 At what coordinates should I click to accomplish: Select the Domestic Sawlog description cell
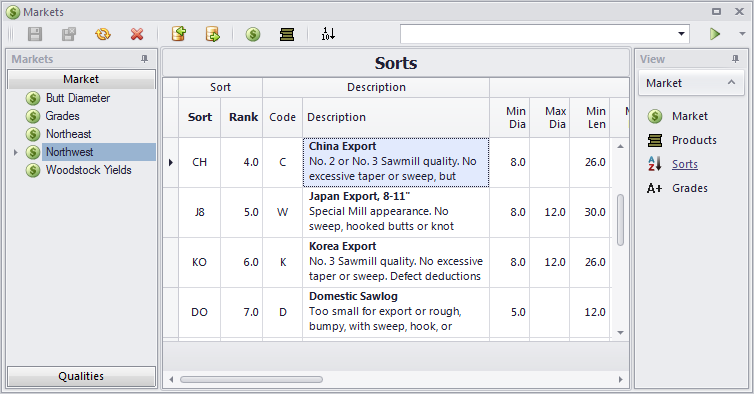tap(396, 313)
